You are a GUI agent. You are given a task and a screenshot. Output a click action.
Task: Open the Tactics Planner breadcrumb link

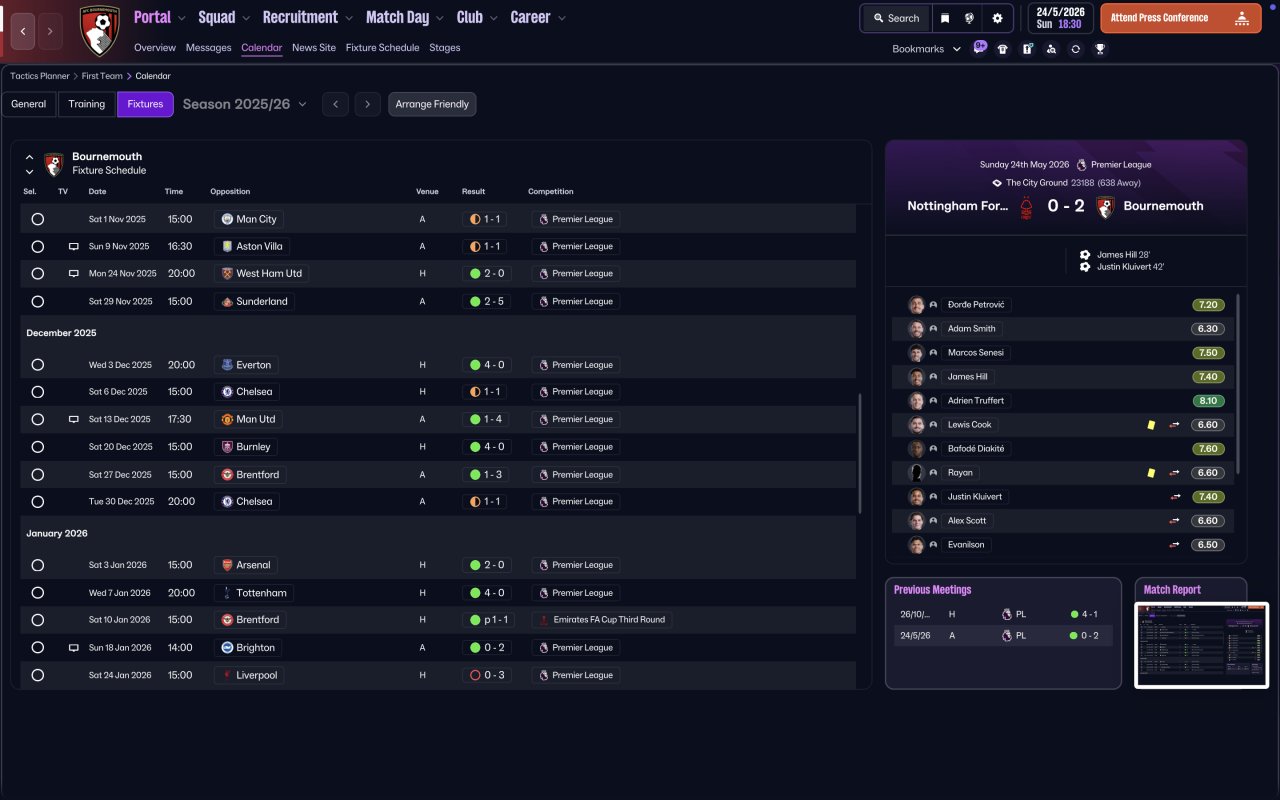click(x=40, y=76)
